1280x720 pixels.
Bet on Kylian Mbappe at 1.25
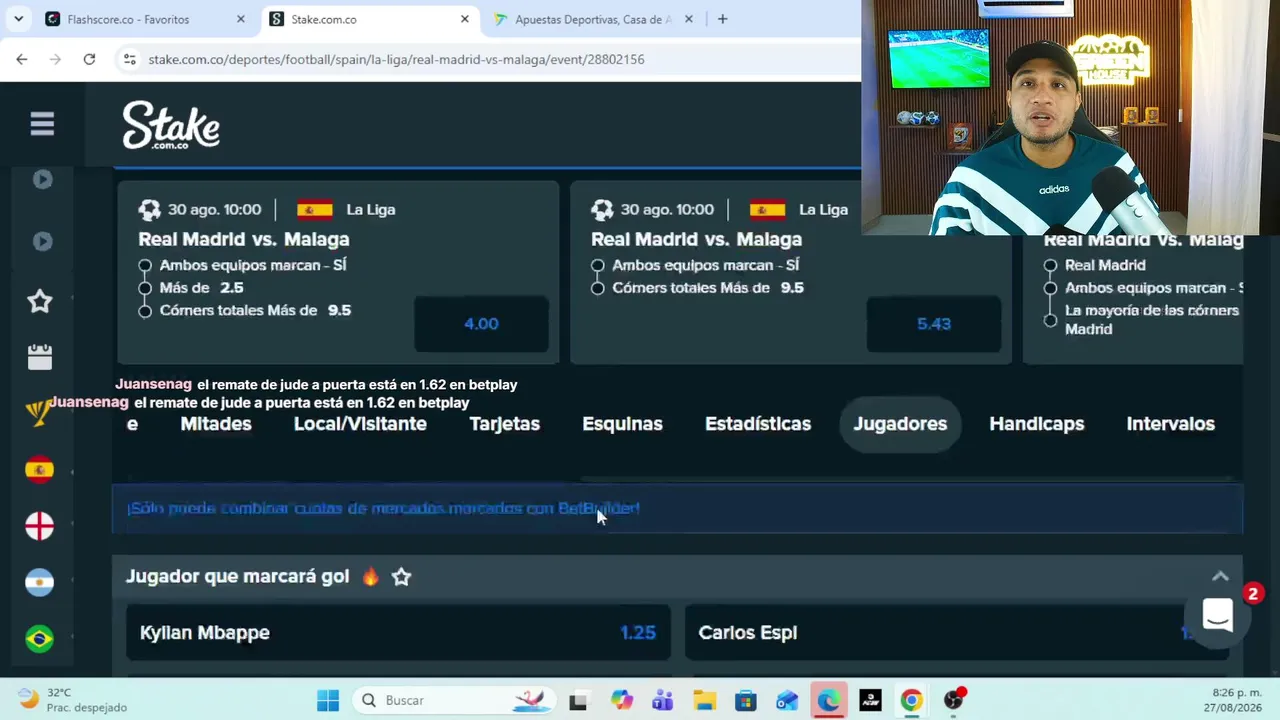pos(398,633)
